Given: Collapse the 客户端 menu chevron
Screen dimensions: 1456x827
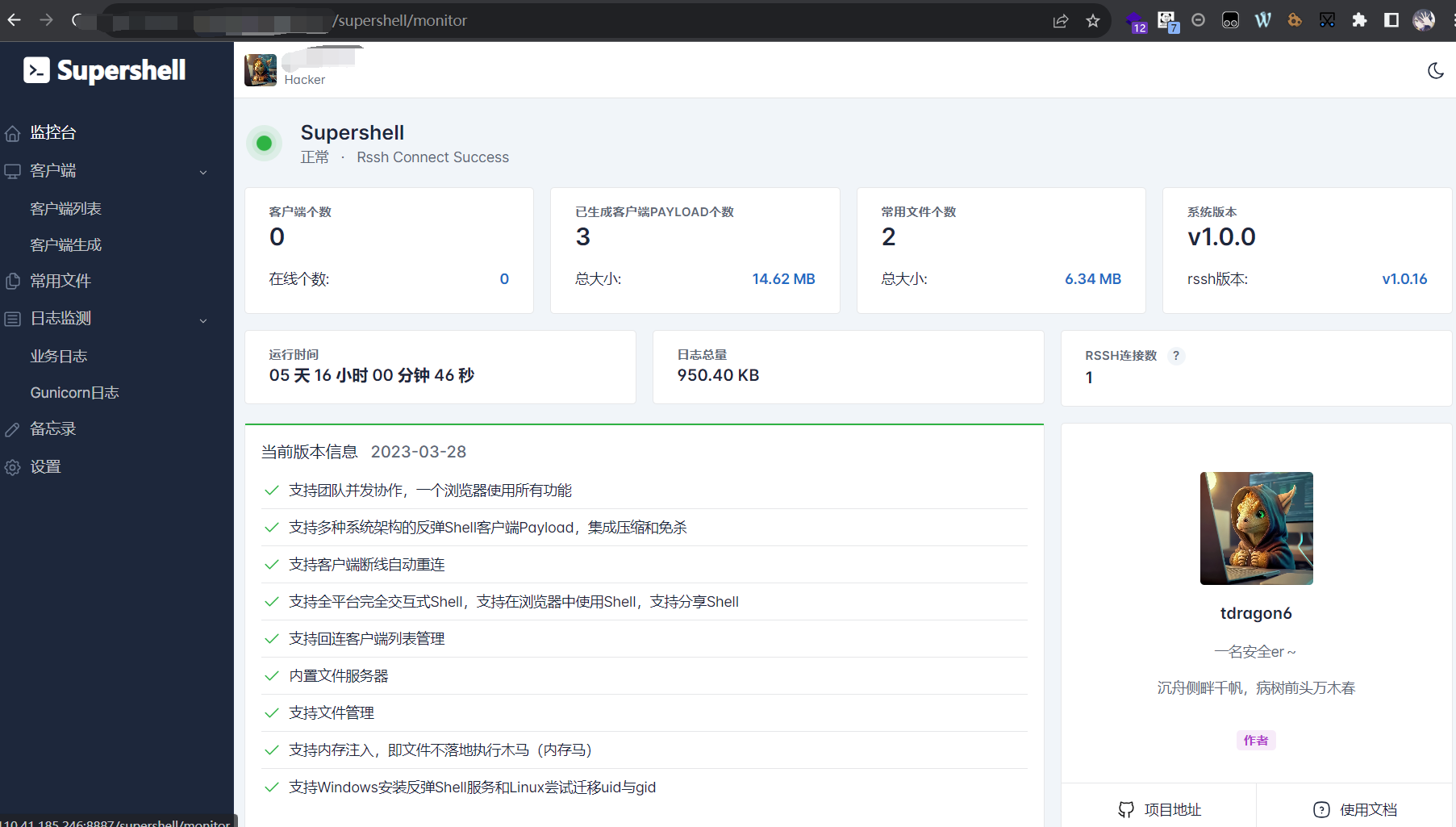Looking at the screenshot, I should click(203, 172).
